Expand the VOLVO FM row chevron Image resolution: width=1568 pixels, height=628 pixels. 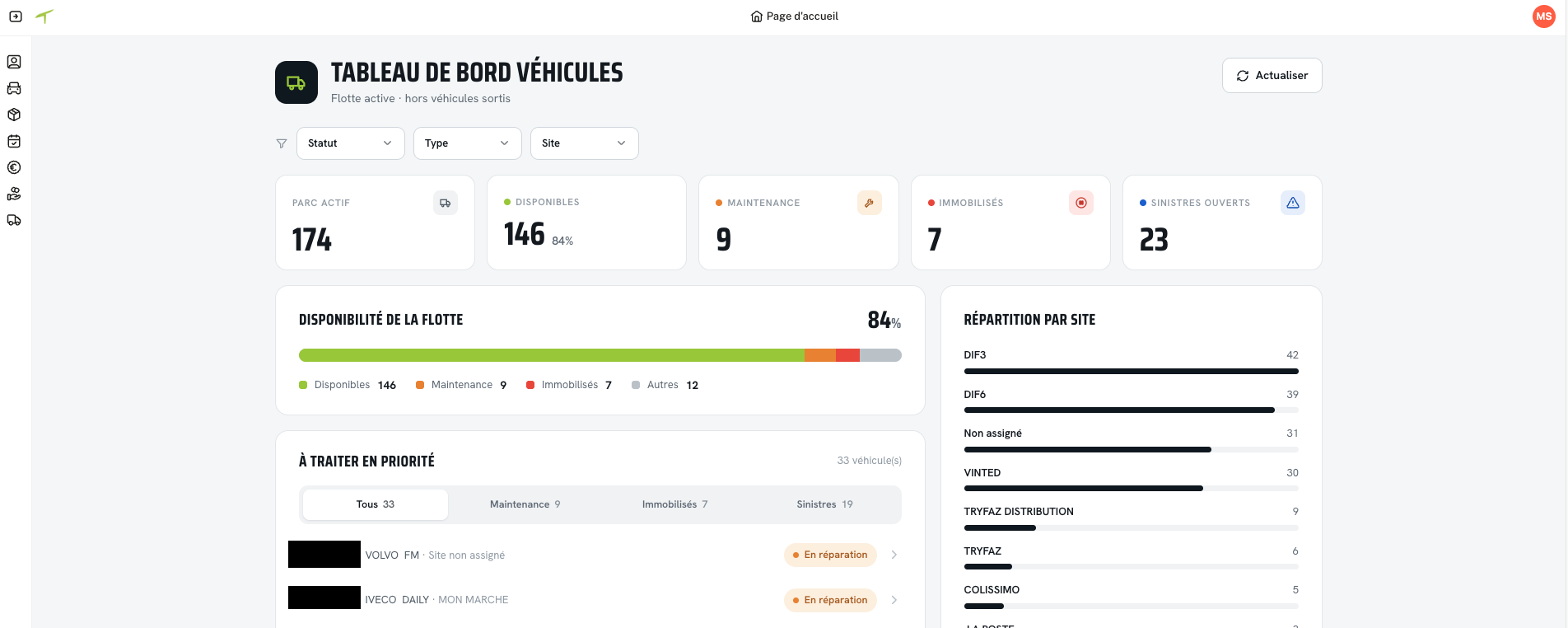[894, 555]
